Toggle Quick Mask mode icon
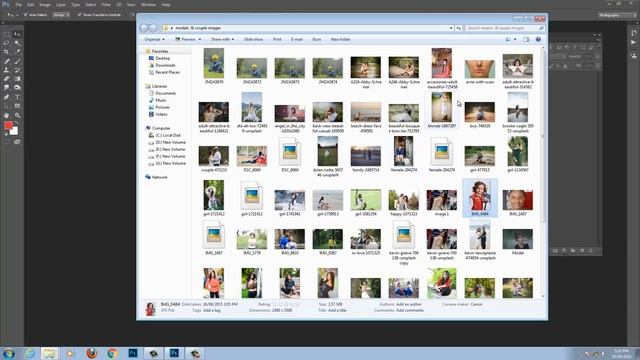The height and width of the screenshot is (360, 640). (x=7, y=142)
